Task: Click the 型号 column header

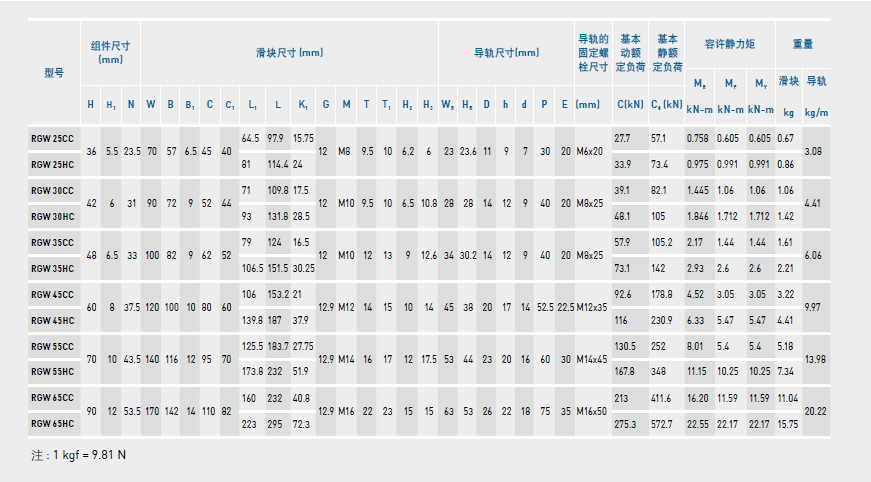Action: click(x=54, y=73)
